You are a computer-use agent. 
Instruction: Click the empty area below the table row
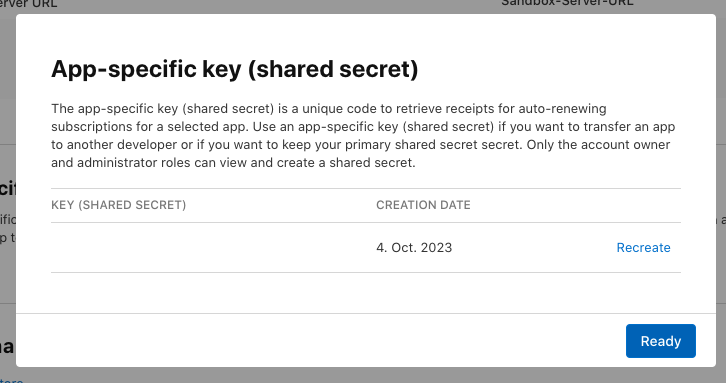tap(366, 293)
